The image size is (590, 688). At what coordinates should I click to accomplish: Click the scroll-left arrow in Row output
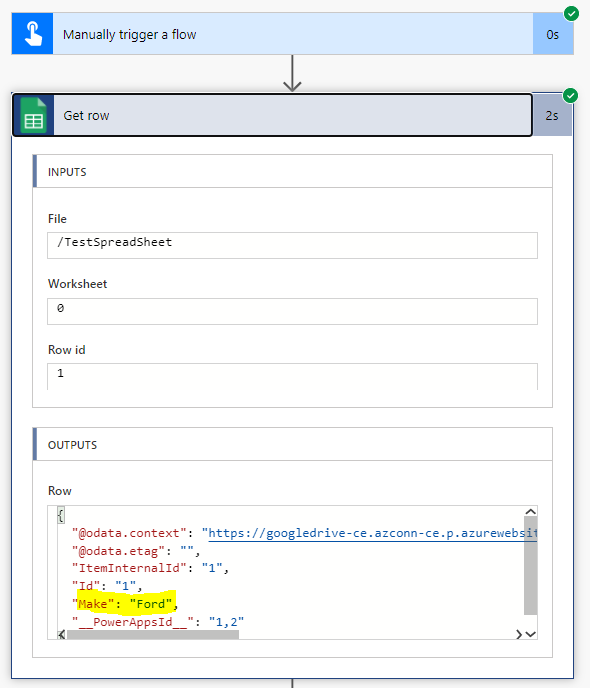(x=62, y=634)
